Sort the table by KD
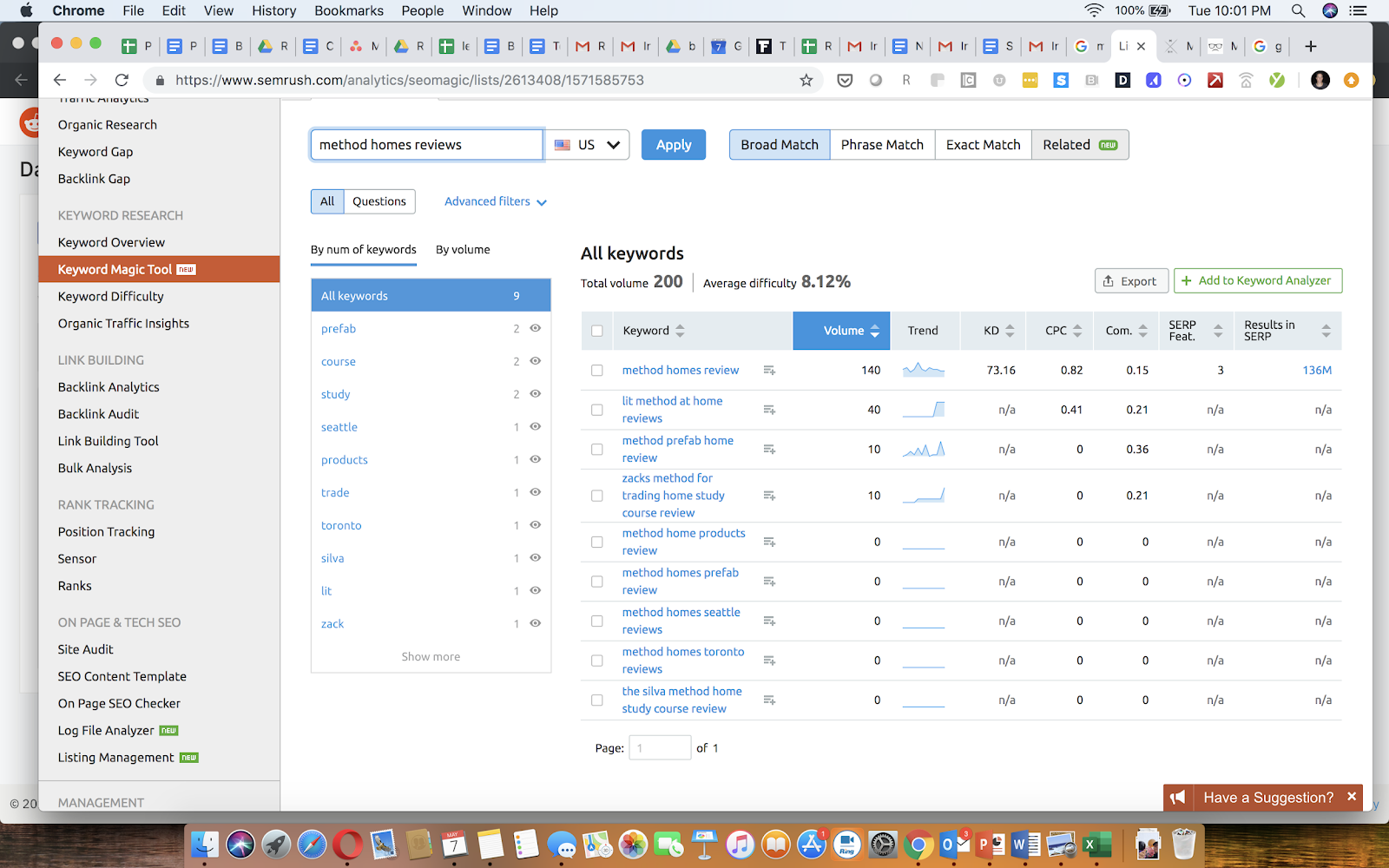The height and width of the screenshot is (868, 1389). [998, 331]
